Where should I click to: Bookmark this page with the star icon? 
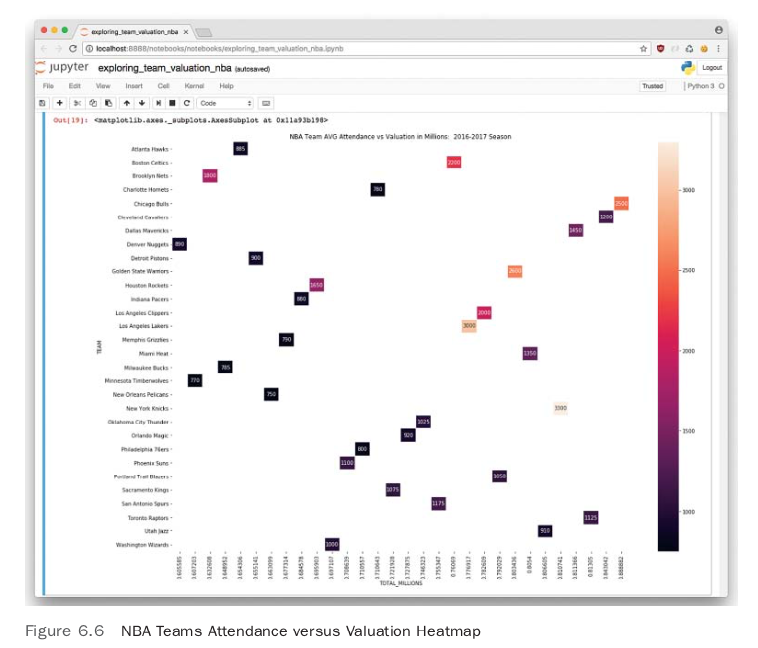pyautogui.click(x=643, y=48)
